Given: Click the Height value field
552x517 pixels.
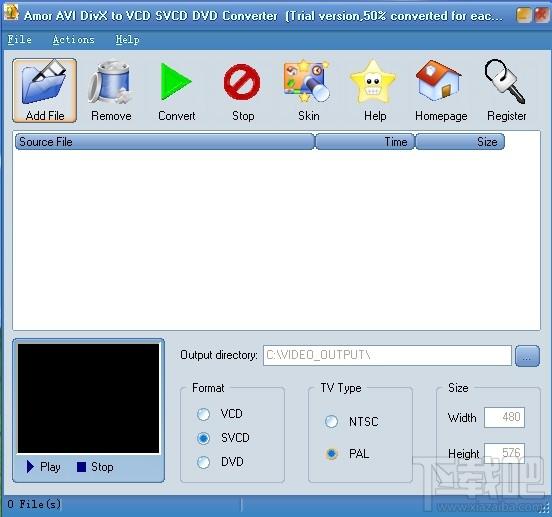Looking at the screenshot, I should (504, 453).
